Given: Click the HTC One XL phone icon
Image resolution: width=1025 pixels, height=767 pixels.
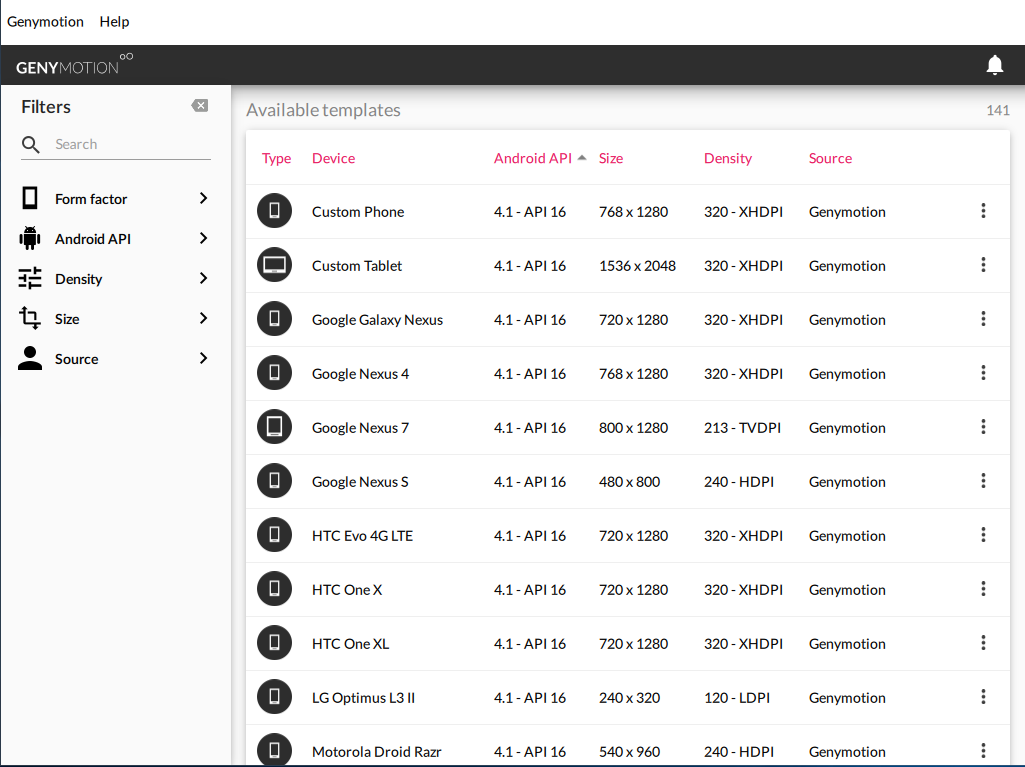Looking at the screenshot, I should point(275,643).
